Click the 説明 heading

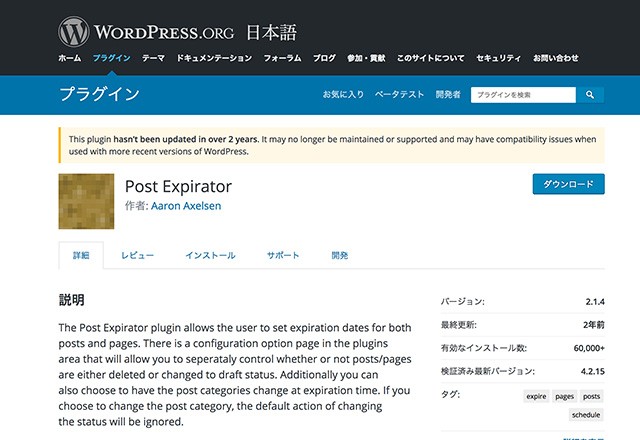point(71,300)
